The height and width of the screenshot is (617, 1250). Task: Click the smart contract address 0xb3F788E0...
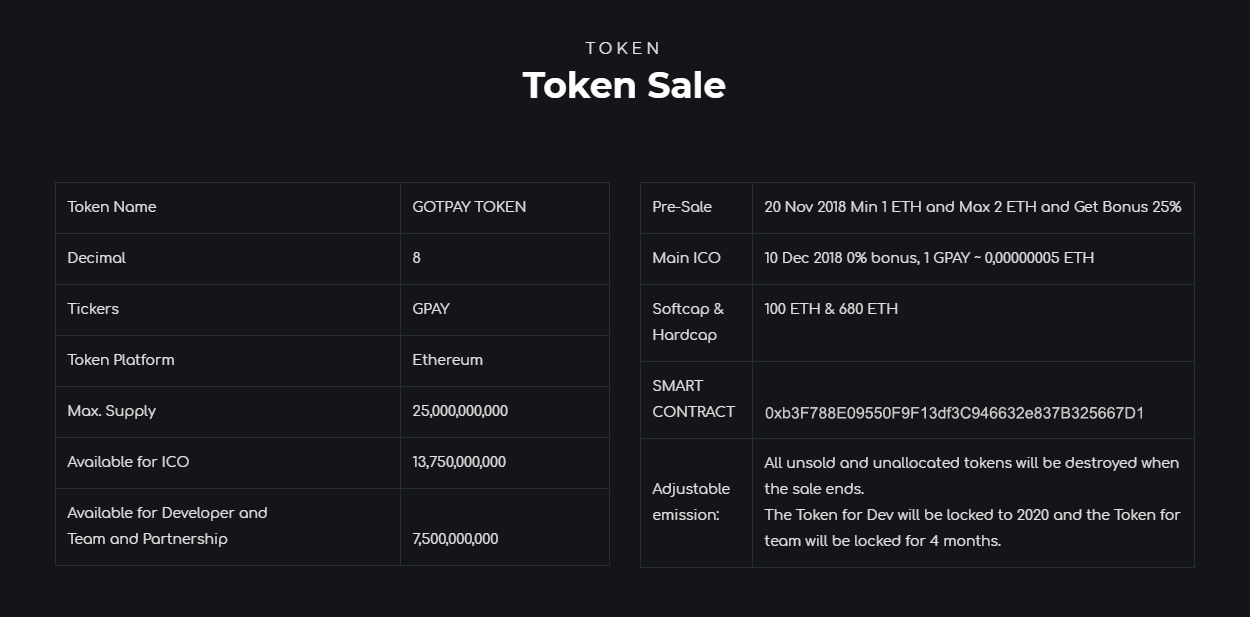coord(954,413)
